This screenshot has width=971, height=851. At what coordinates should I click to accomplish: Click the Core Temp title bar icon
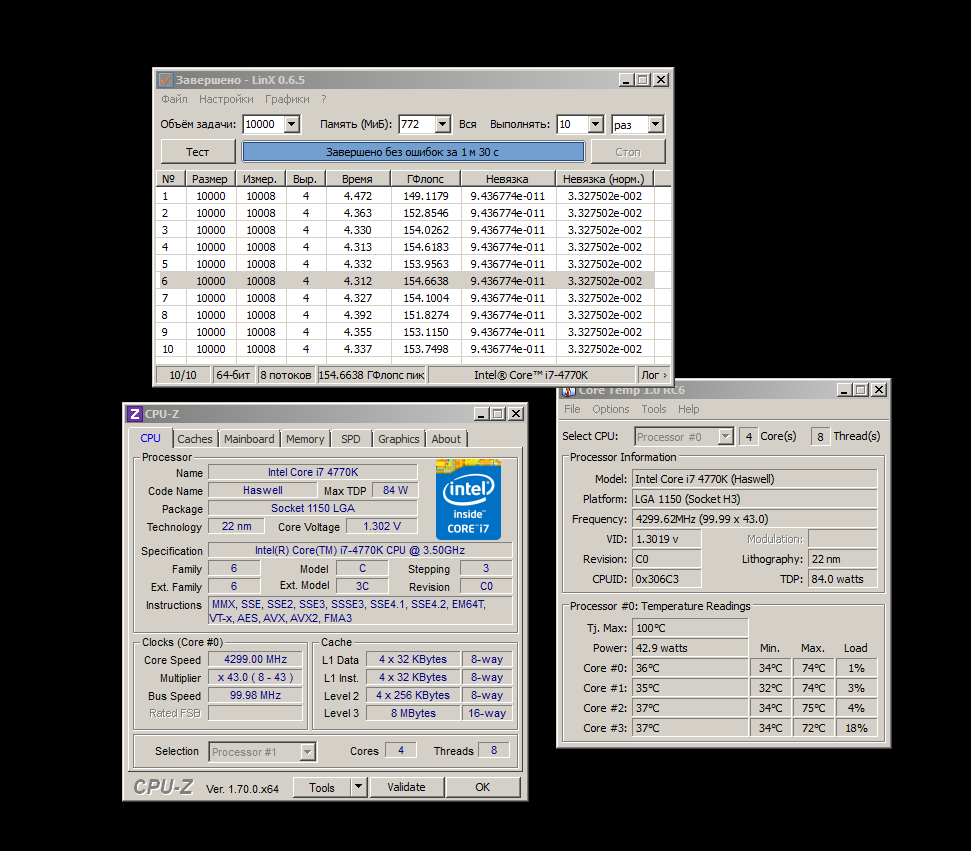[x=569, y=391]
